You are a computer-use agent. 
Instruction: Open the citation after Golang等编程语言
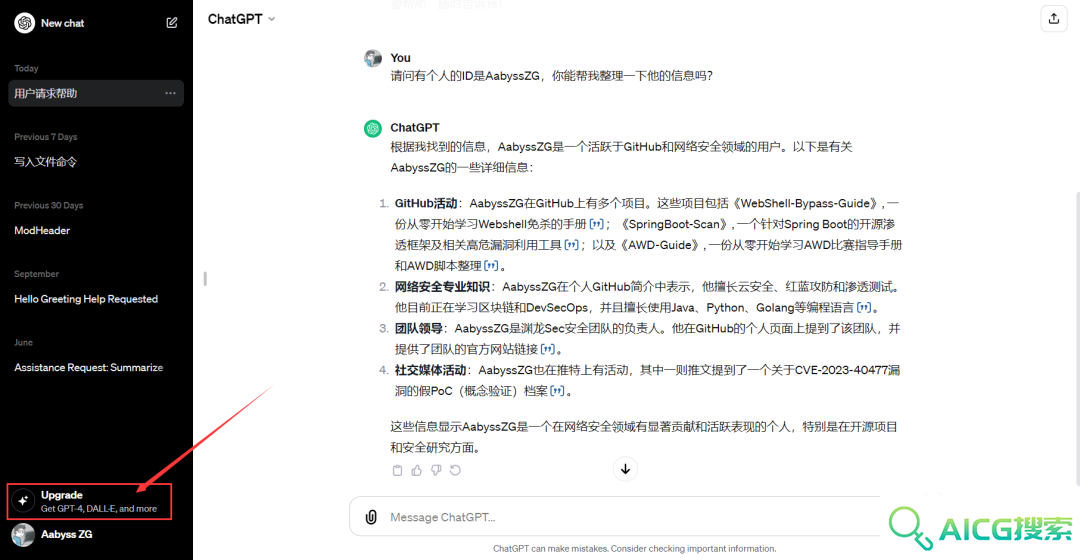tap(864, 307)
